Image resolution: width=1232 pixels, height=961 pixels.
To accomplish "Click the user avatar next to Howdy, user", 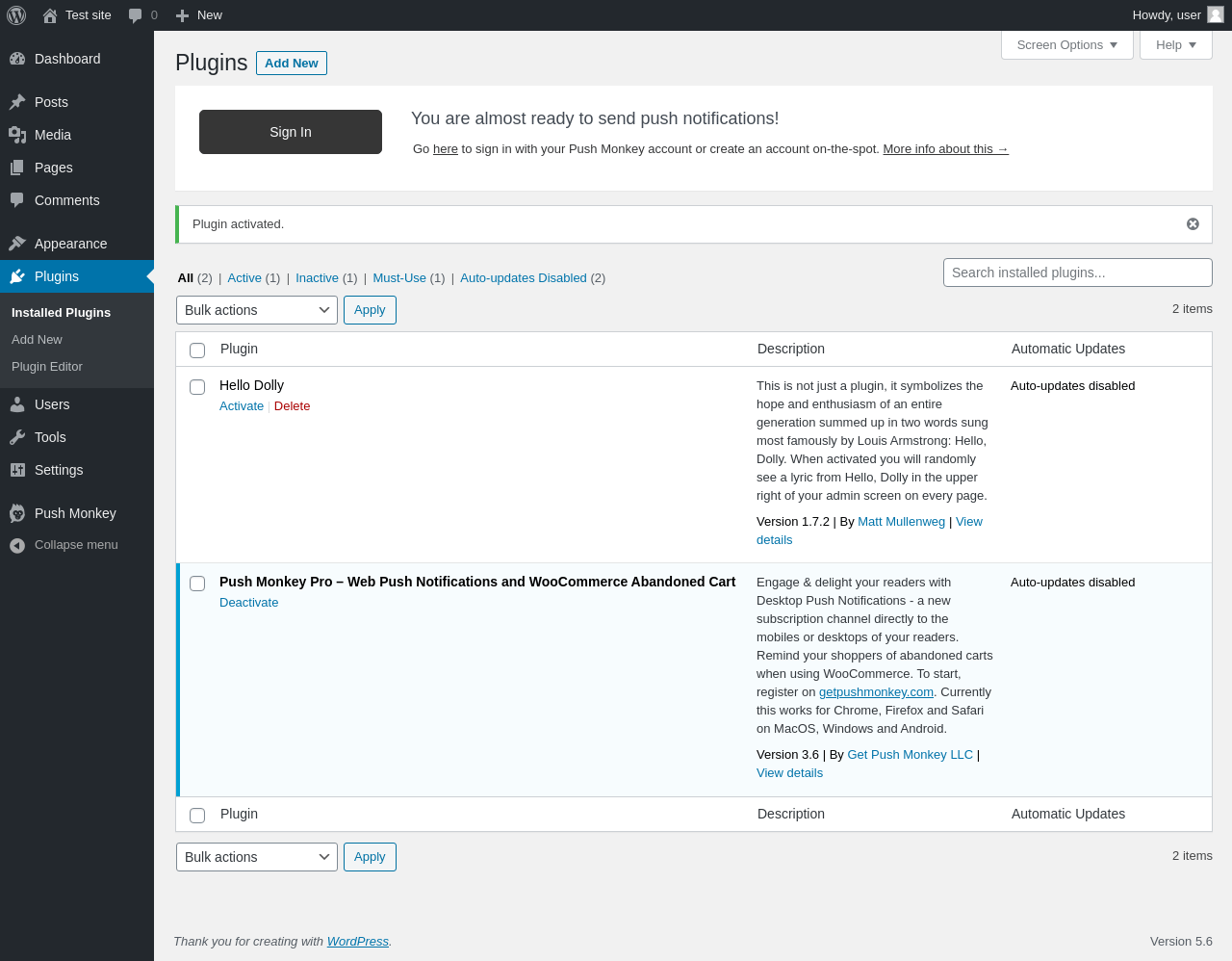I will click(x=1216, y=14).
